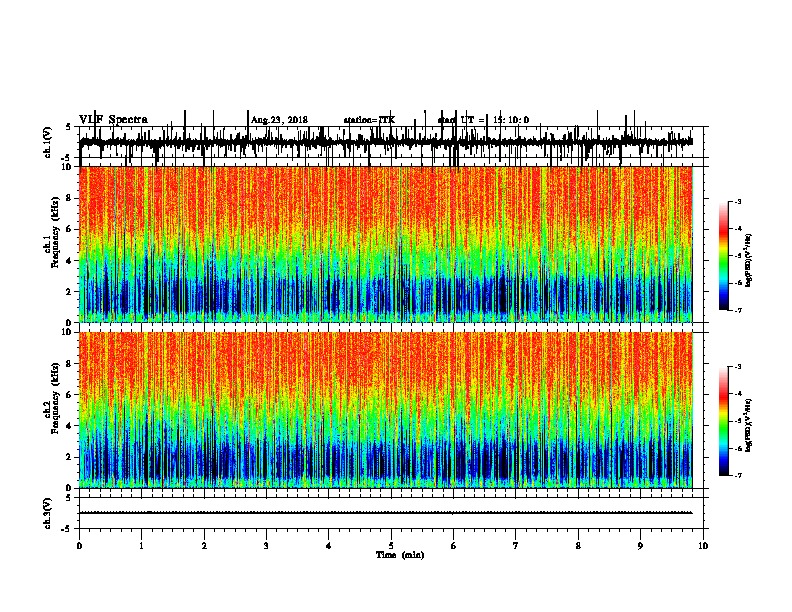
Task: Click the "4" kHz tick on ch.2 frequency axis
Action: [69, 426]
